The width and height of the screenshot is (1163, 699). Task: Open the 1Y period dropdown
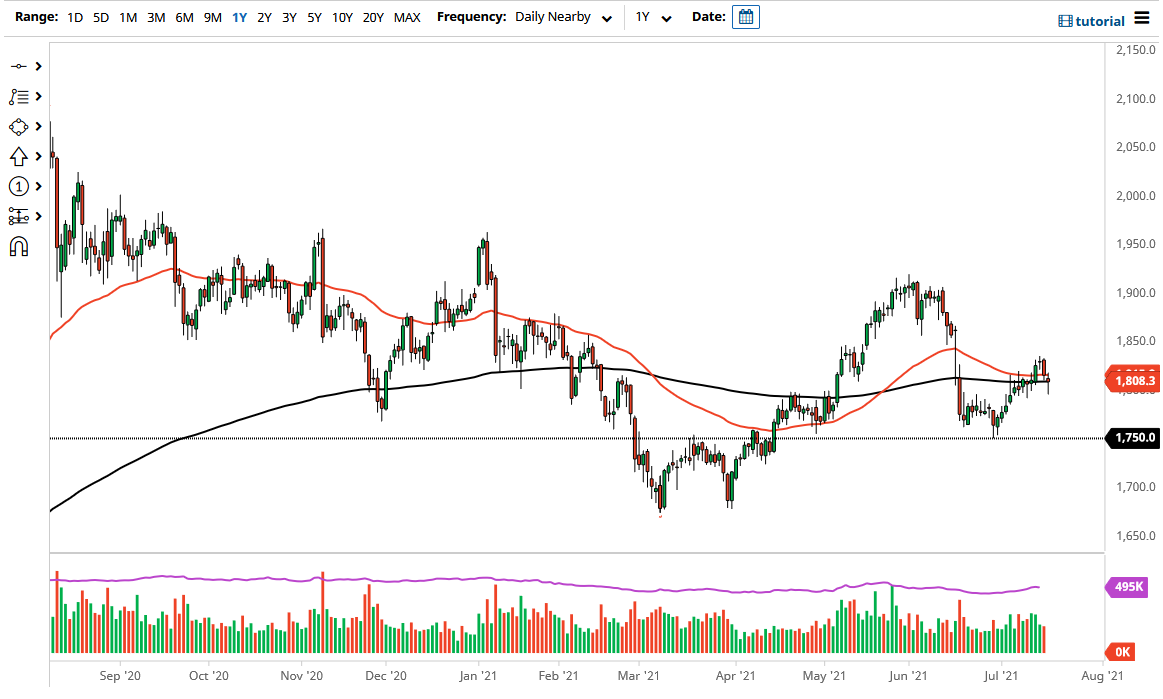(x=653, y=17)
